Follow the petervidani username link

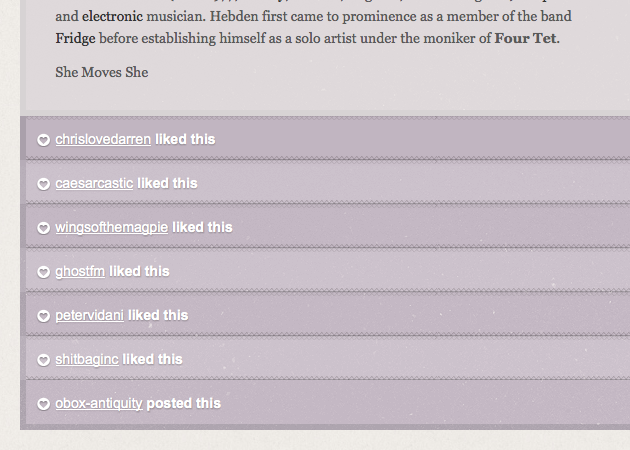[89, 315]
